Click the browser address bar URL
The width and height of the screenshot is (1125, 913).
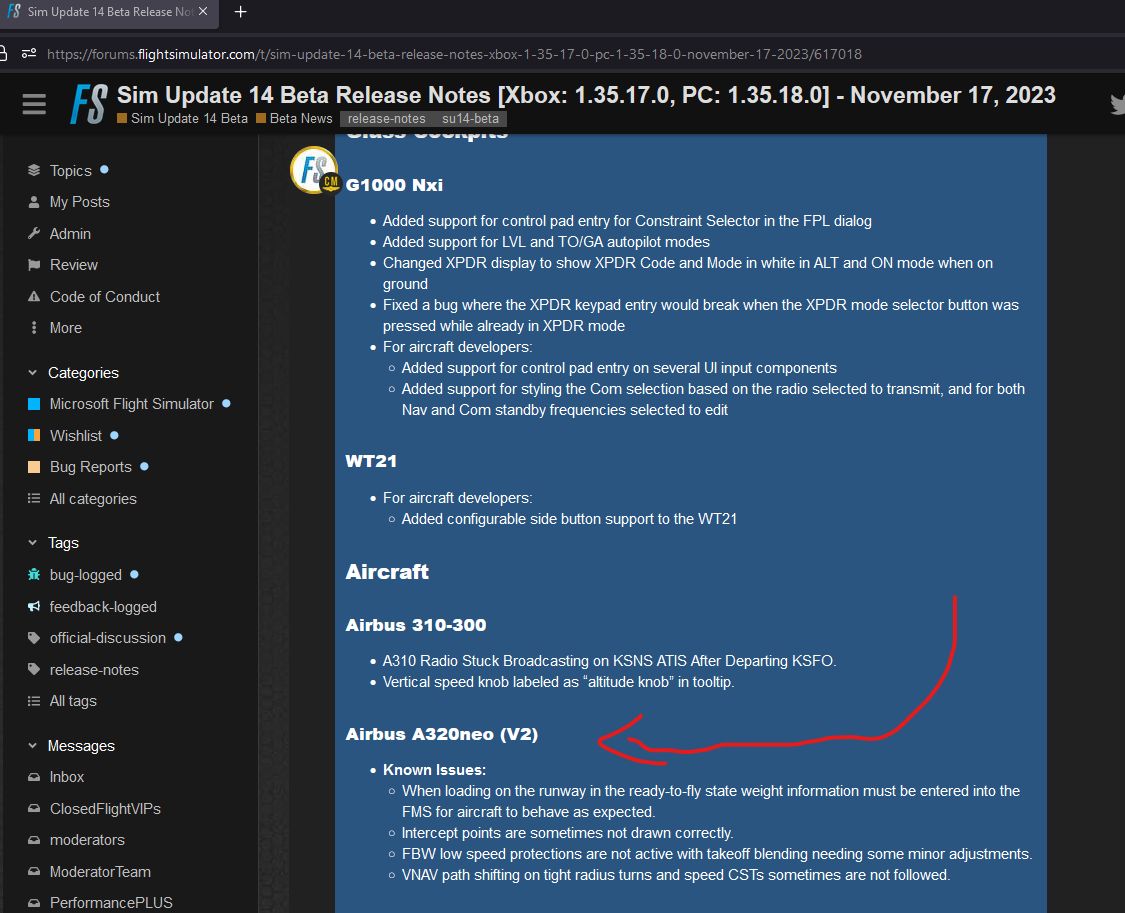(x=450, y=54)
